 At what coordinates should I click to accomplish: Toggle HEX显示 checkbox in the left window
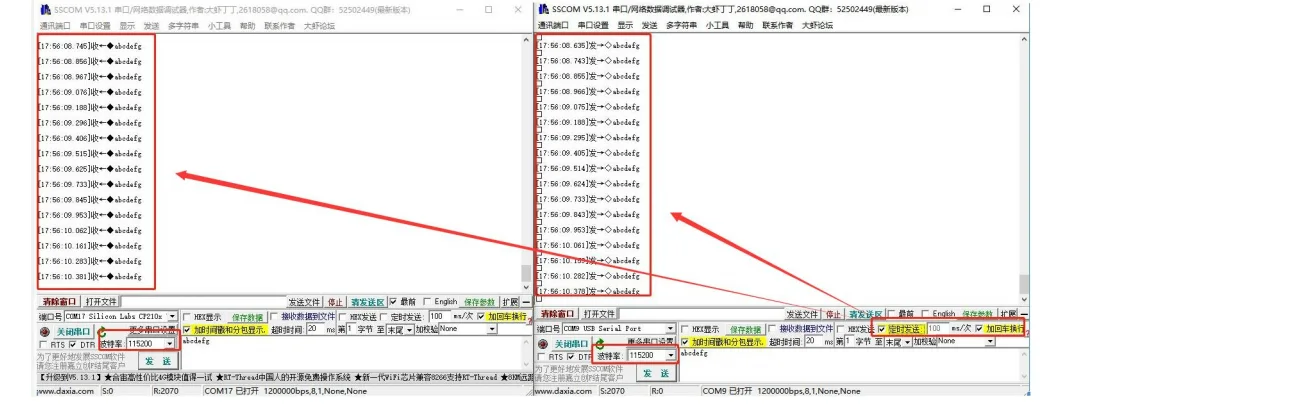click(x=187, y=317)
